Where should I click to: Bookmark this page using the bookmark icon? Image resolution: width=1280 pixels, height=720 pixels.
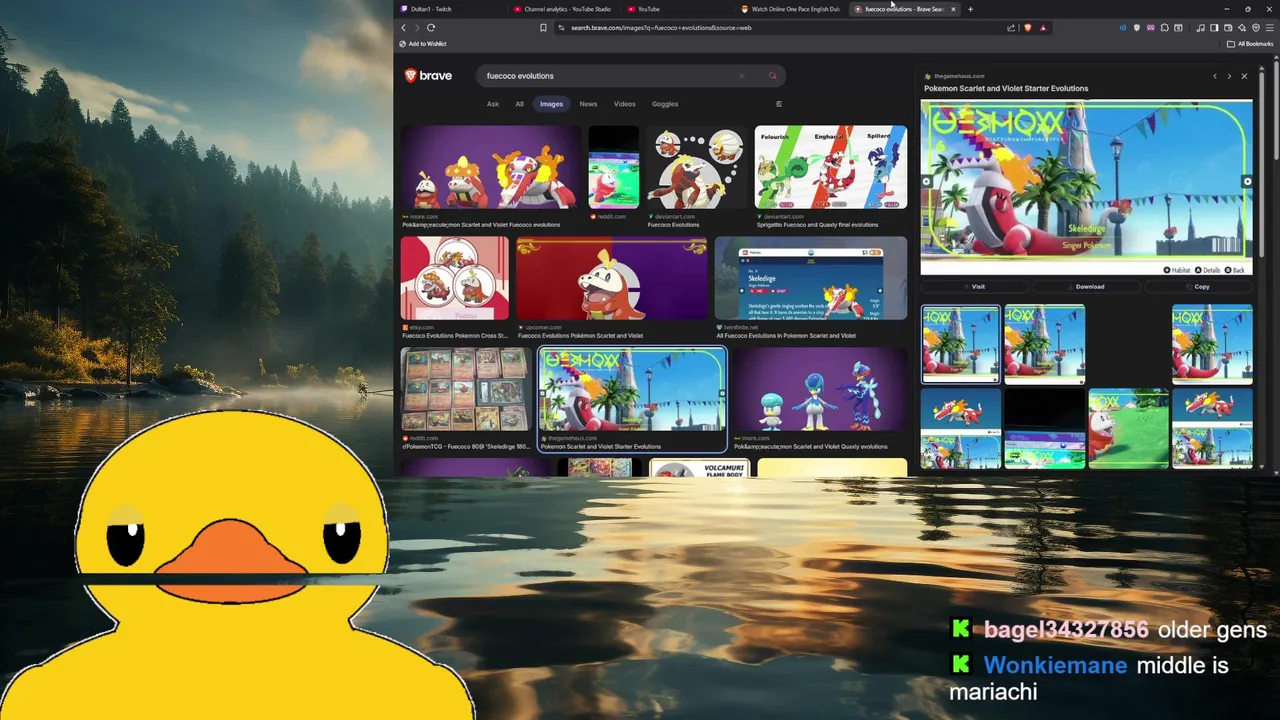tap(543, 28)
